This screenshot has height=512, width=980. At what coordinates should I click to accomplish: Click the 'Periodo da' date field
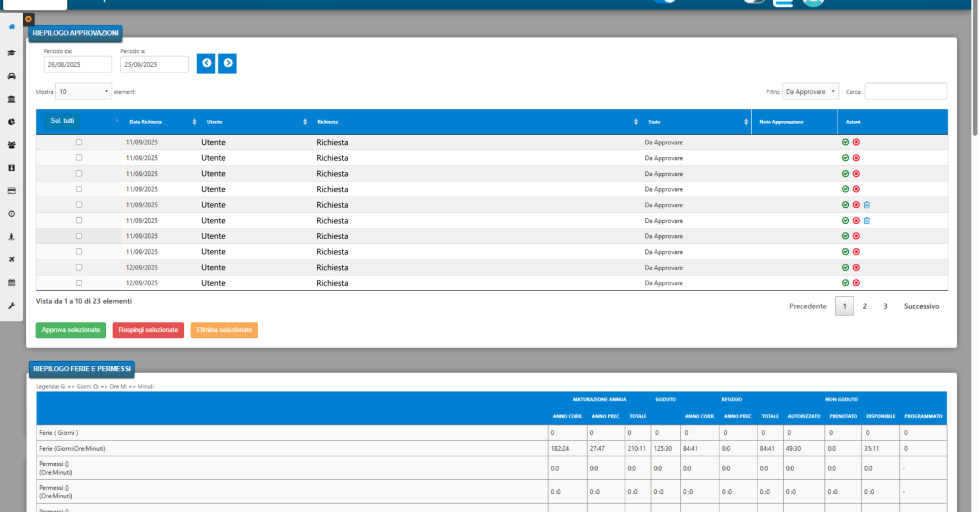78,64
